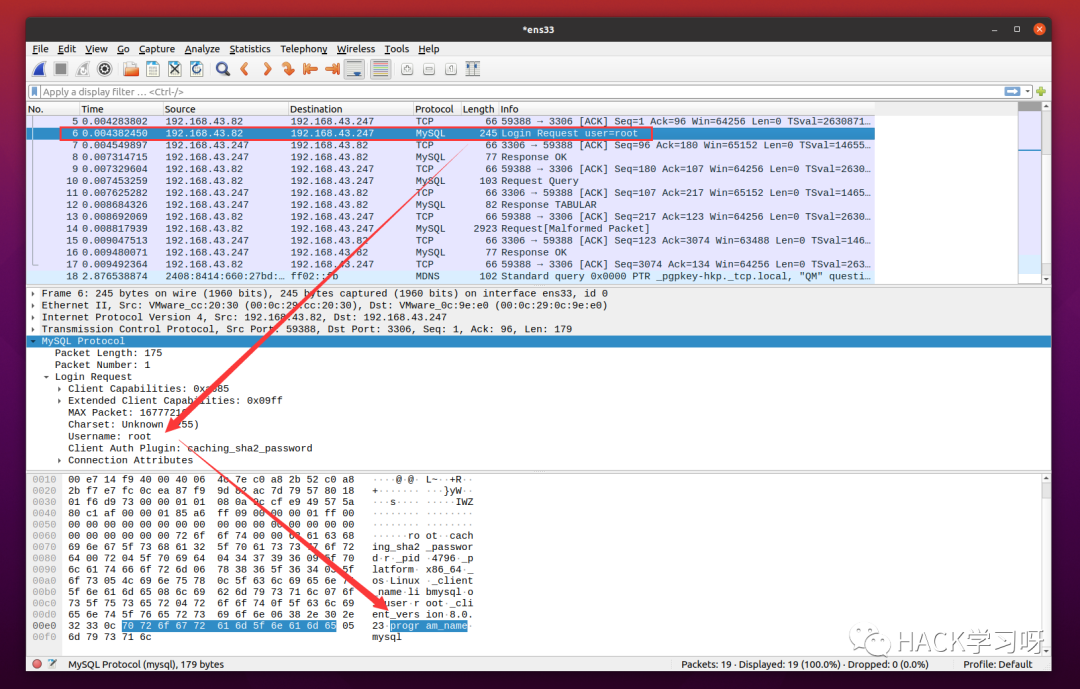Sort by the Time column header
The width and height of the screenshot is (1080, 689).
click(121, 109)
